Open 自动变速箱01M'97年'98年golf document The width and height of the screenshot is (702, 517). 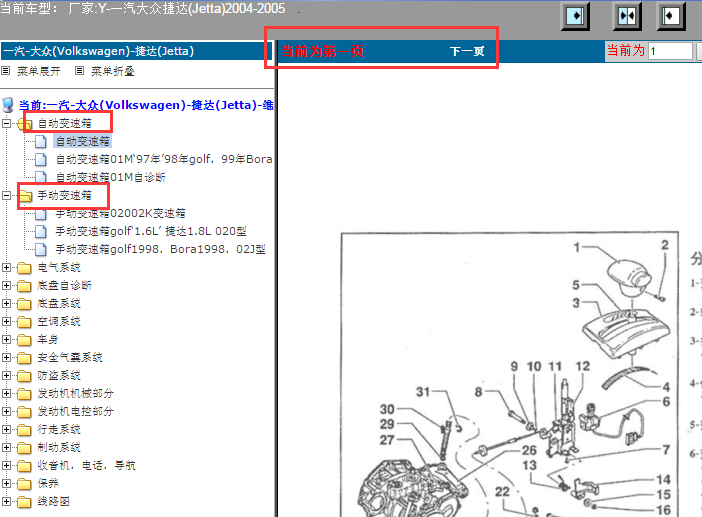point(164,159)
